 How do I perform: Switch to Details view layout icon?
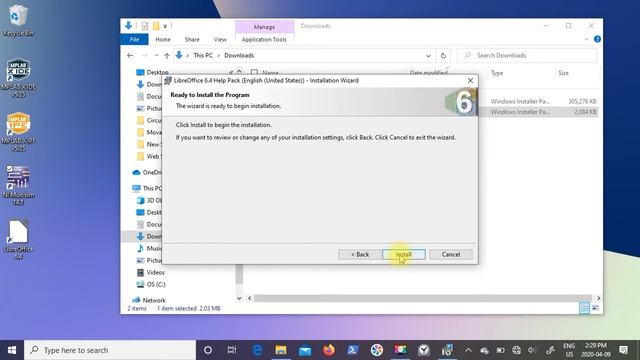point(584,308)
